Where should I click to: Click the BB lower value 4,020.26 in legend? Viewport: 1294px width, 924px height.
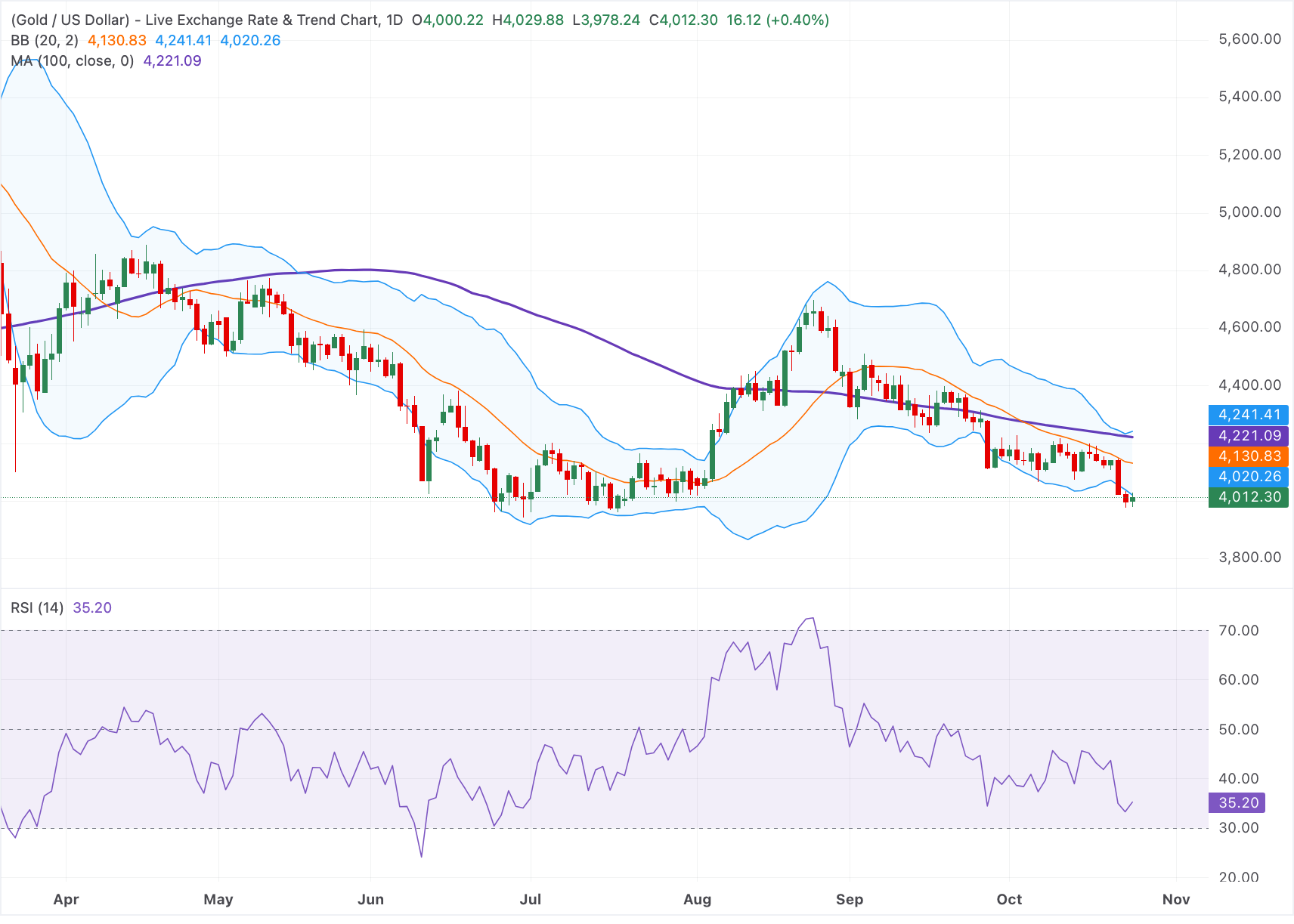[x=250, y=40]
